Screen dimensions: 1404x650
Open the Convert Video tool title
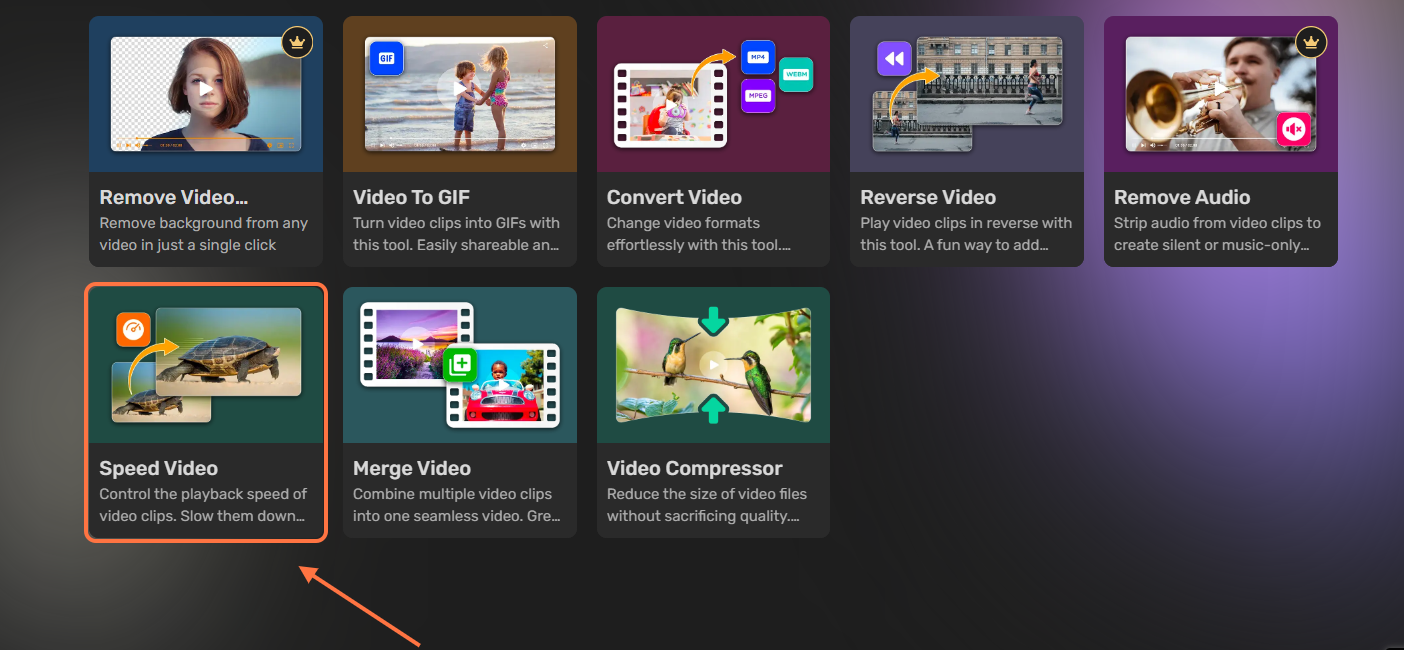[674, 197]
